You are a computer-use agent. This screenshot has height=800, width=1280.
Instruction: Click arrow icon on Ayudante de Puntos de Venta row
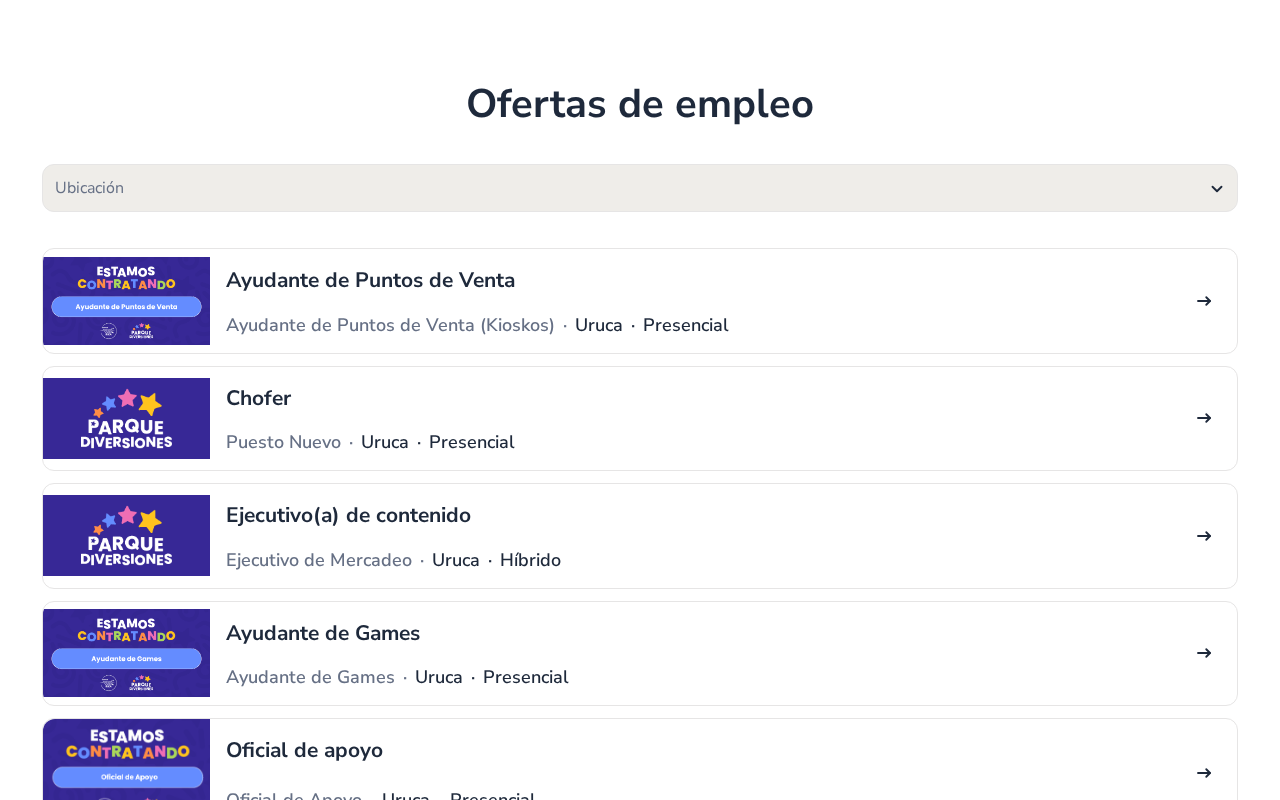[1204, 301]
